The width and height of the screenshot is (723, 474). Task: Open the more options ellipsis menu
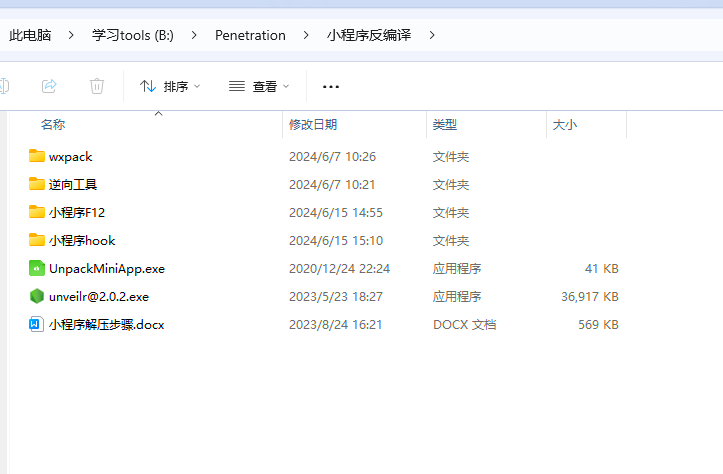click(x=331, y=87)
